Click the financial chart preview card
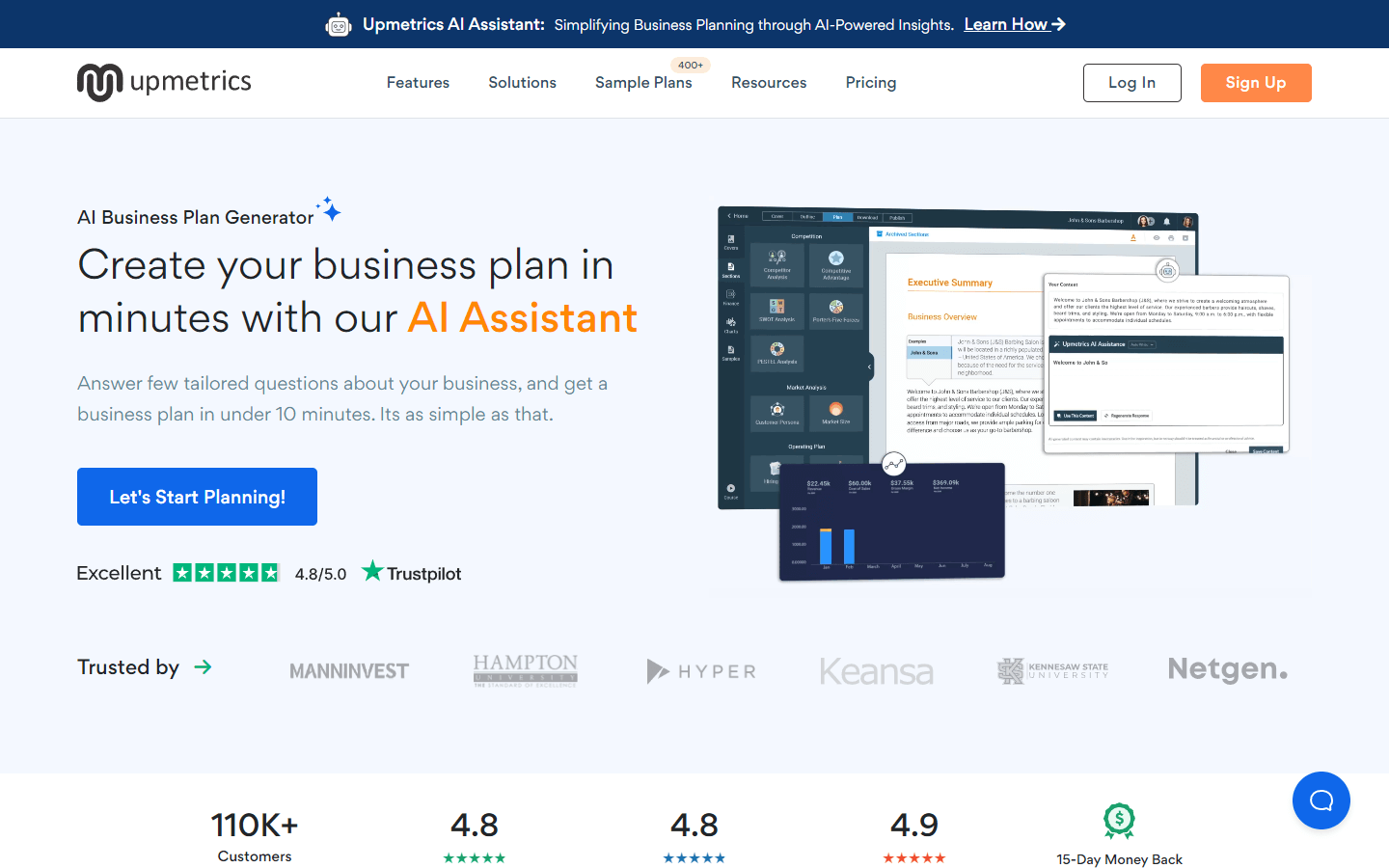 pyautogui.click(x=892, y=521)
